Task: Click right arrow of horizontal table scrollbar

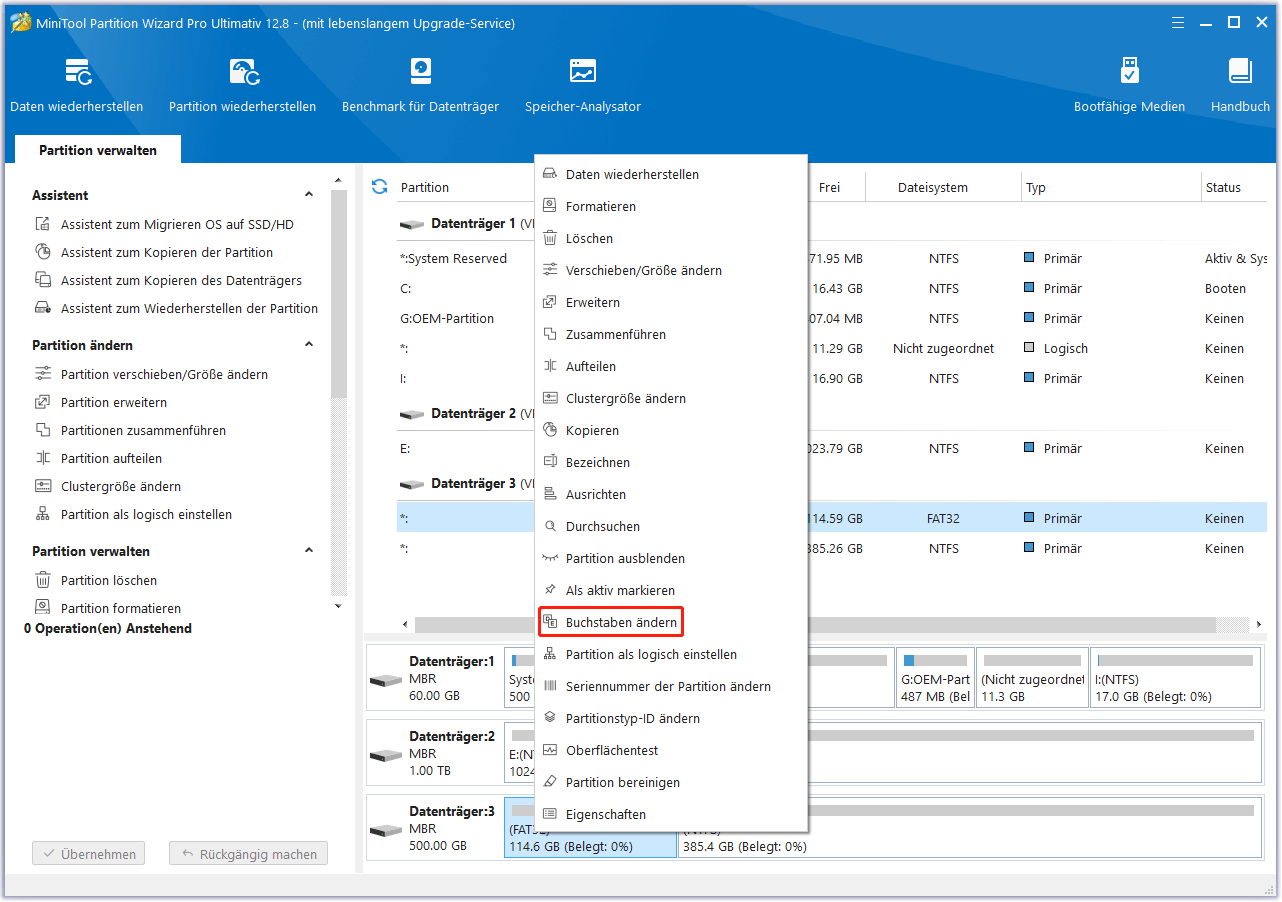Action: click(1257, 625)
